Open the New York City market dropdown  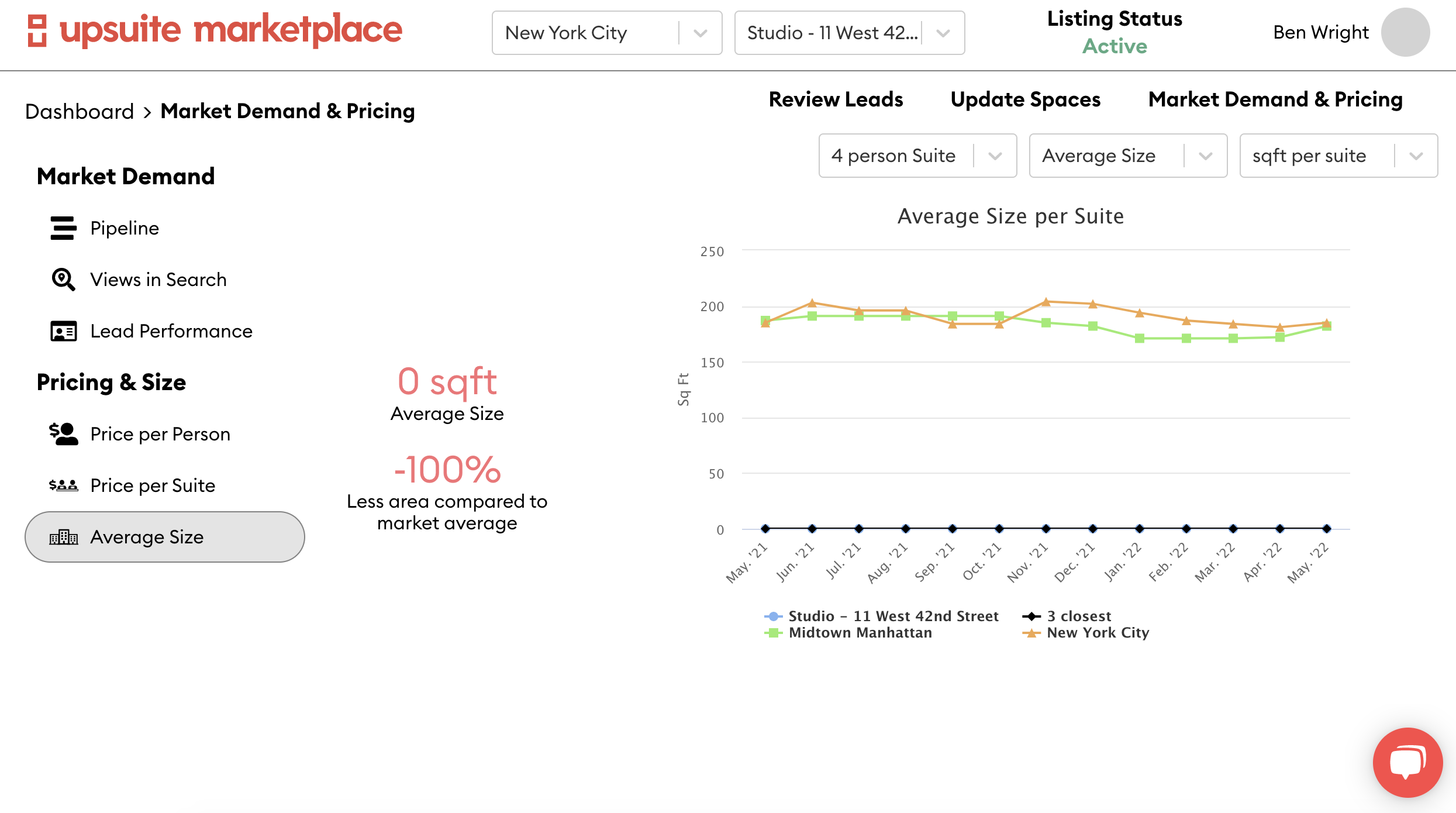pyautogui.click(x=607, y=33)
